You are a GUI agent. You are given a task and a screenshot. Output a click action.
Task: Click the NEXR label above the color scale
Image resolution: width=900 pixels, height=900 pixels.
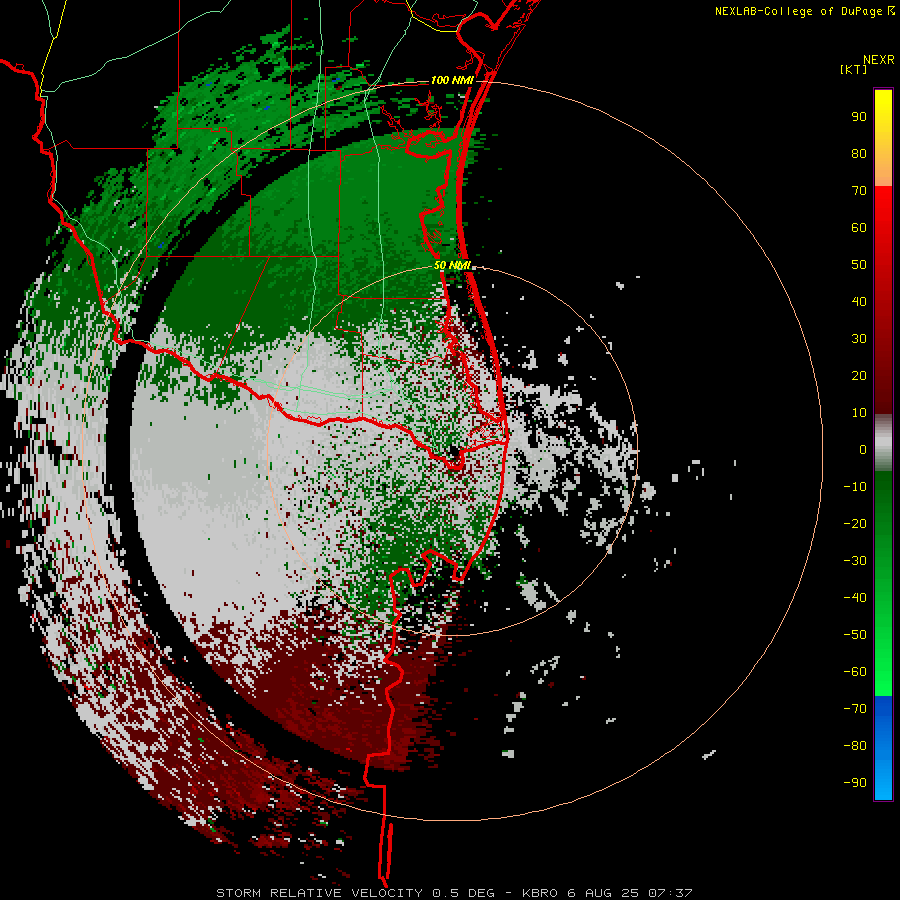coord(879,60)
